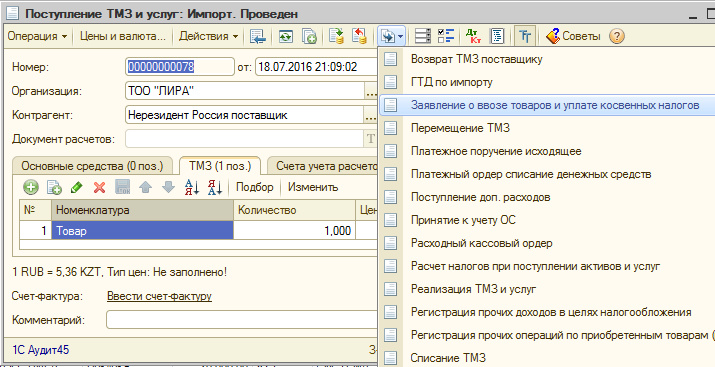
Task: Open the Действия dropdown menu
Action: [x=209, y=36]
